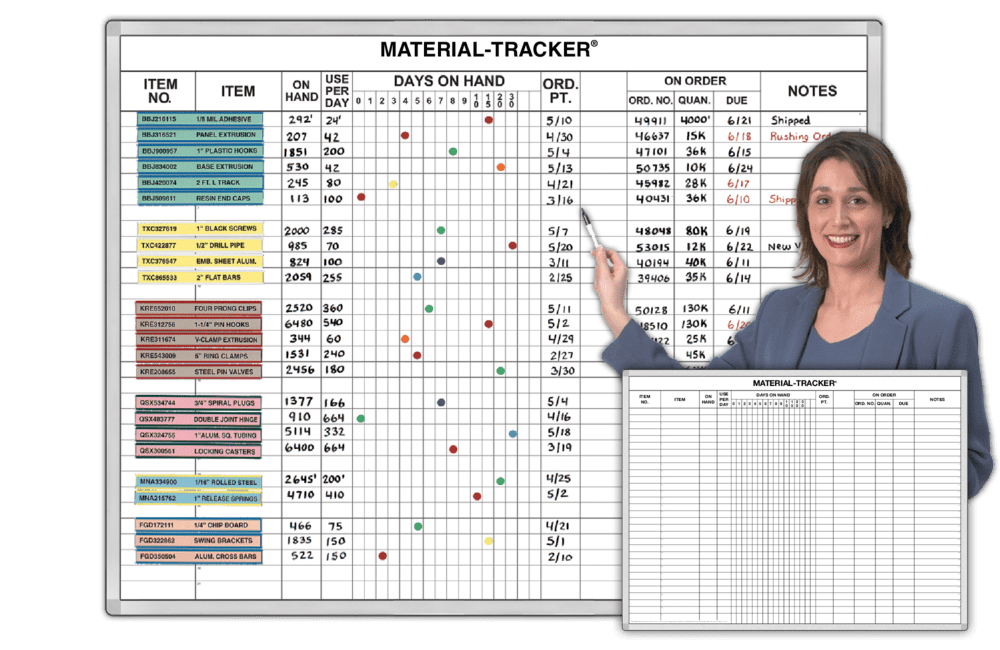Select the Panel Extrusion item label
This screenshot has height=650, width=1000.
click(x=226, y=135)
